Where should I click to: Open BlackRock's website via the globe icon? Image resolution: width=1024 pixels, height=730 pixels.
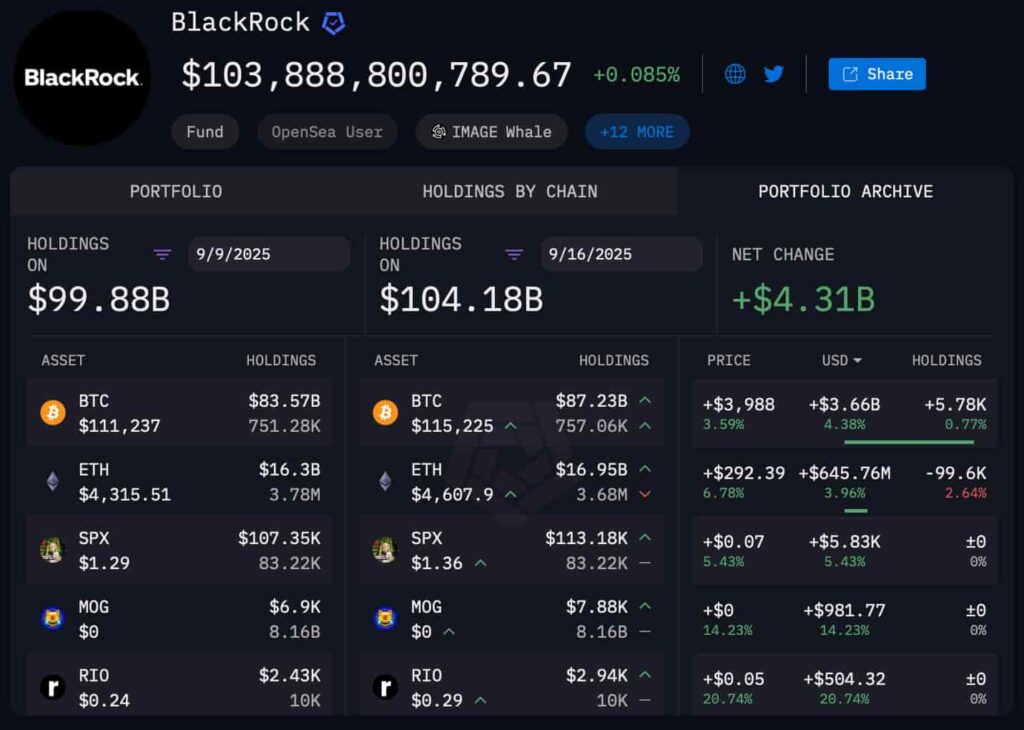[735, 73]
